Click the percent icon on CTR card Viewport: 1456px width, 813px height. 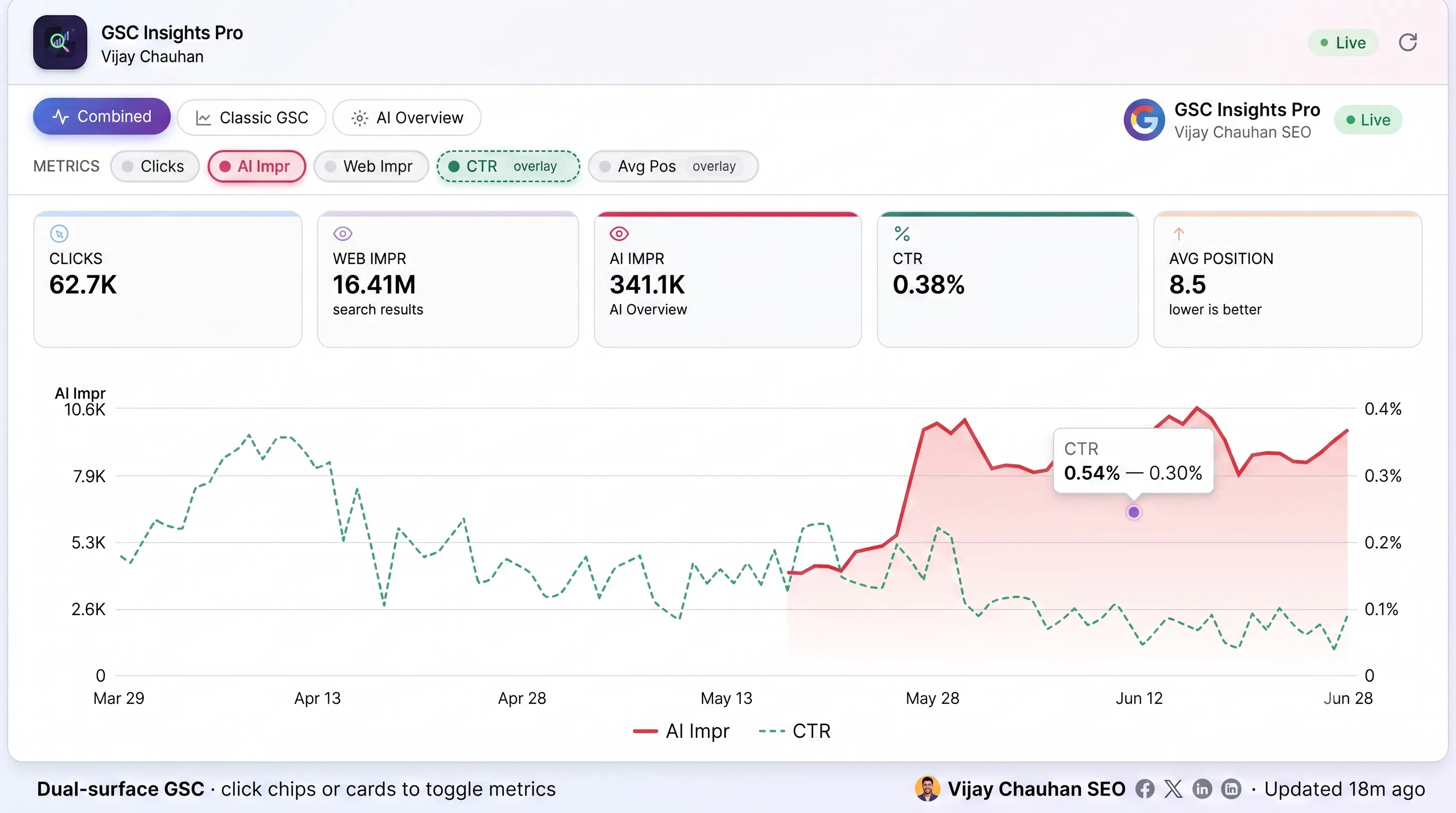902,233
